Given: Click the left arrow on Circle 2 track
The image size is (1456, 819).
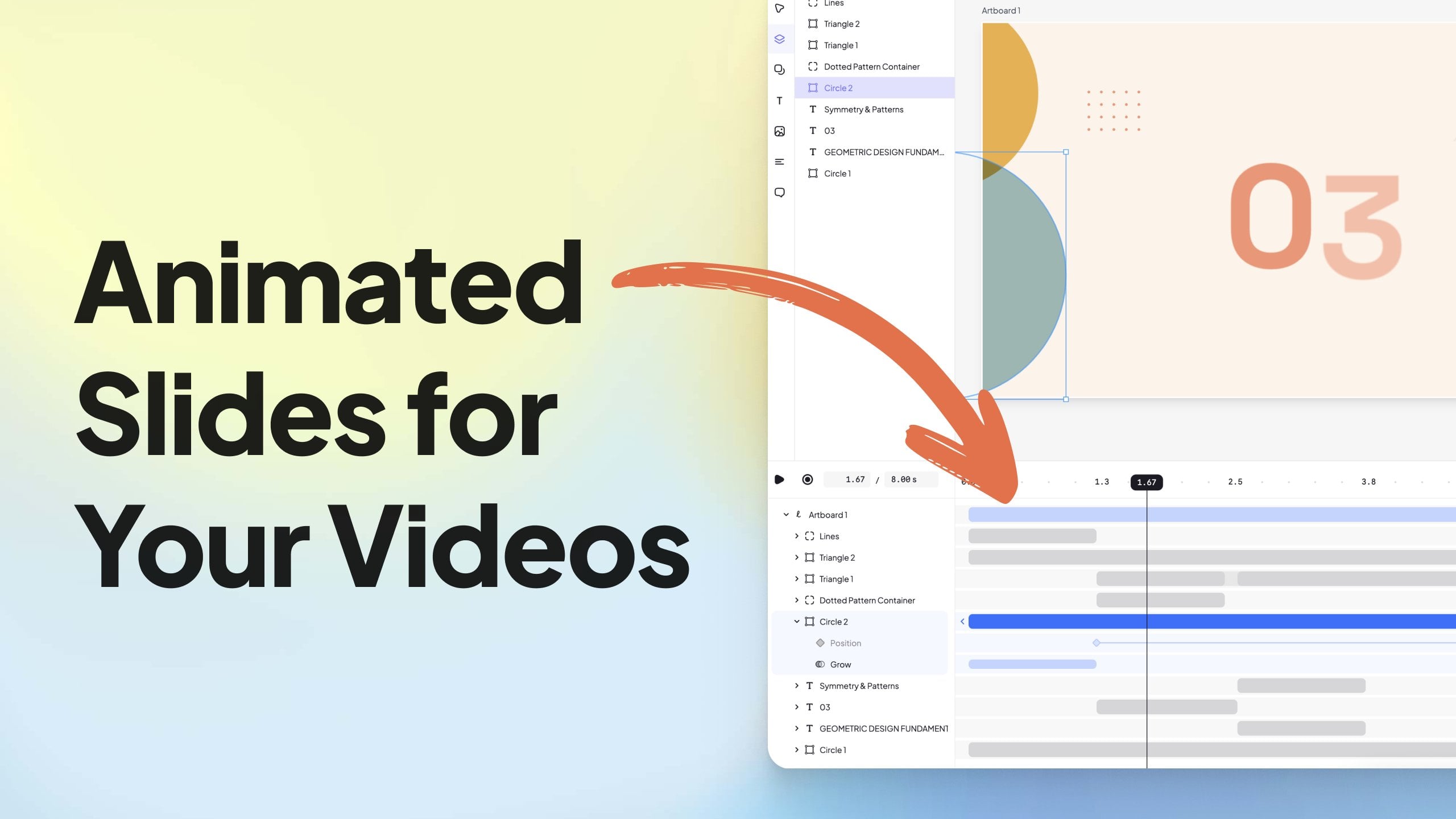Looking at the screenshot, I should click(962, 622).
